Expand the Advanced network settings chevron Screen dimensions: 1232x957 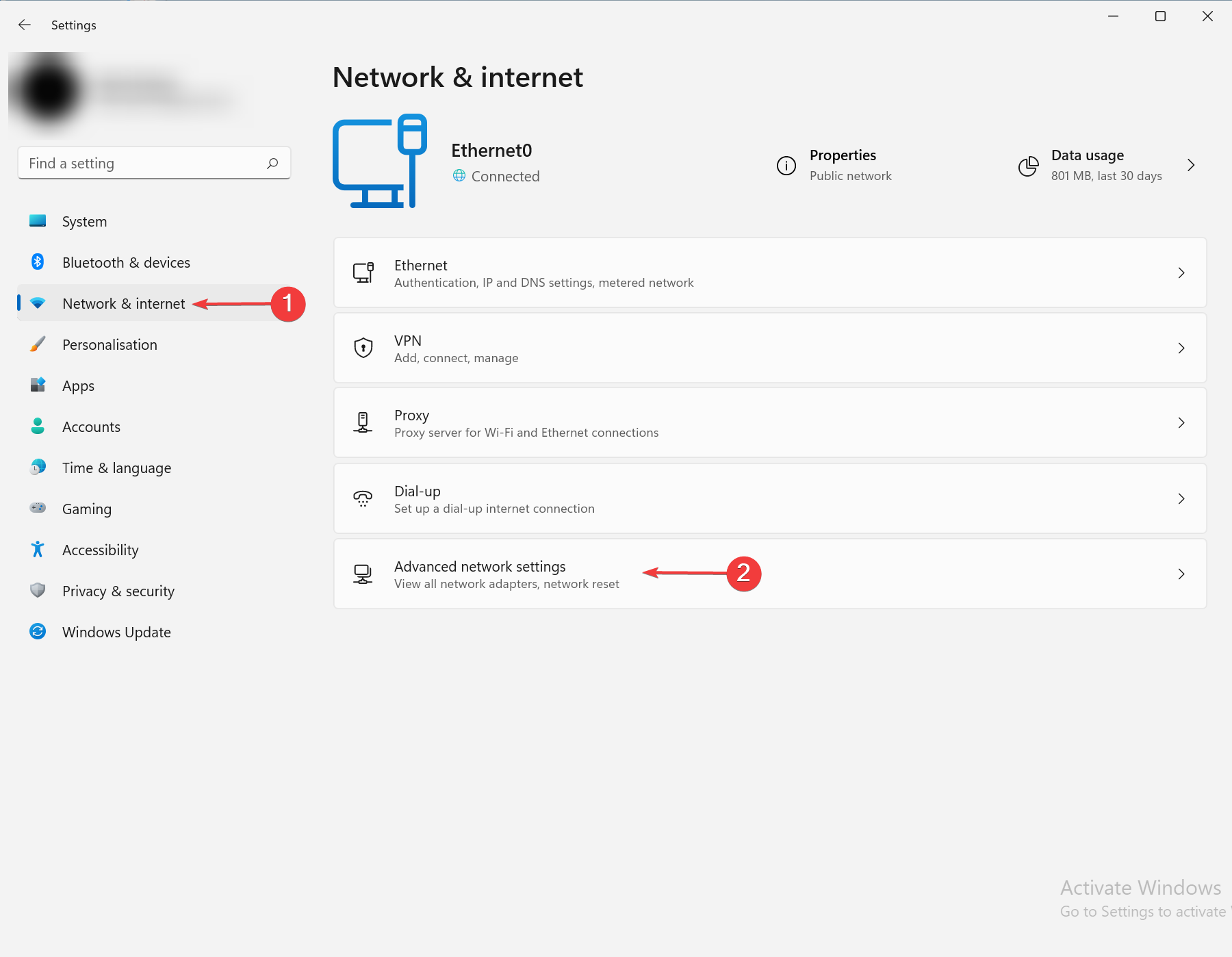[x=1181, y=574]
